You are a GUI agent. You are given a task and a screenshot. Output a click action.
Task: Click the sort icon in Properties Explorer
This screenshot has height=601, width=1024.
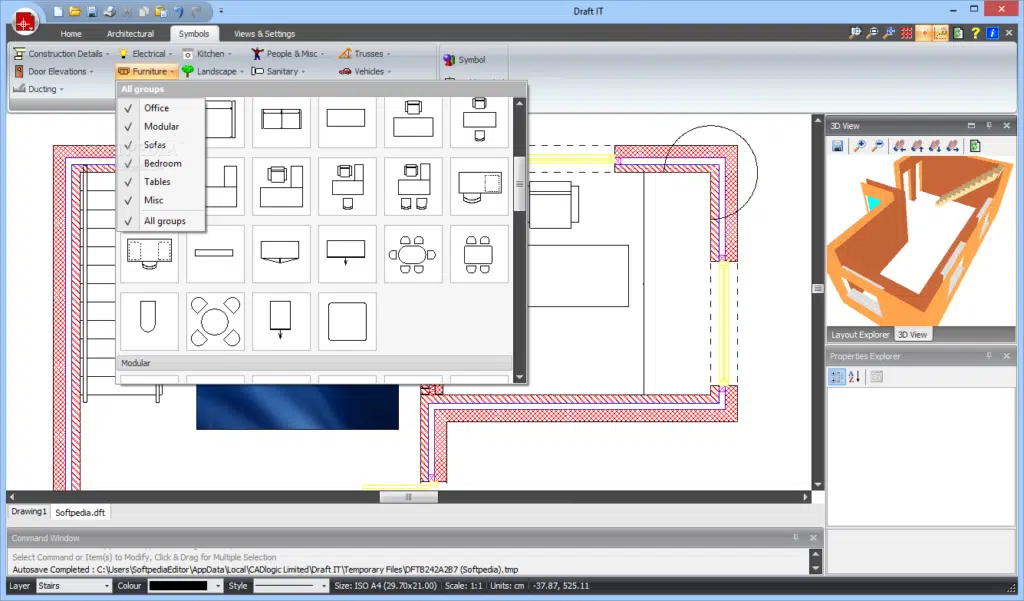click(x=853, y=376)
